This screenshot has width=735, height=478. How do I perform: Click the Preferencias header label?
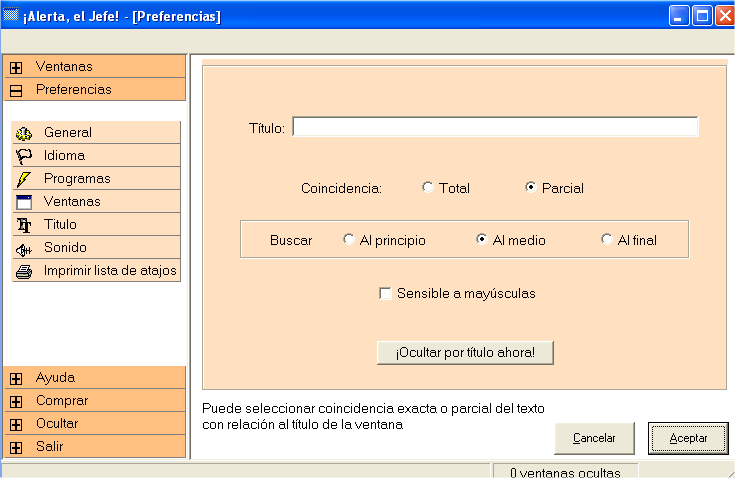[74, 90]
